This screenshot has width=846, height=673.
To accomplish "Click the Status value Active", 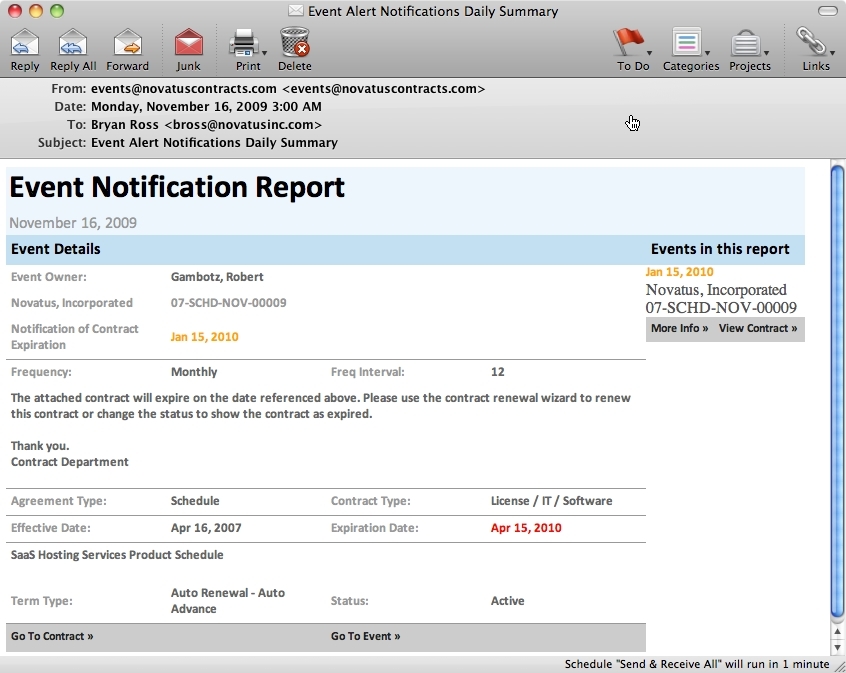I will (507, 601).
